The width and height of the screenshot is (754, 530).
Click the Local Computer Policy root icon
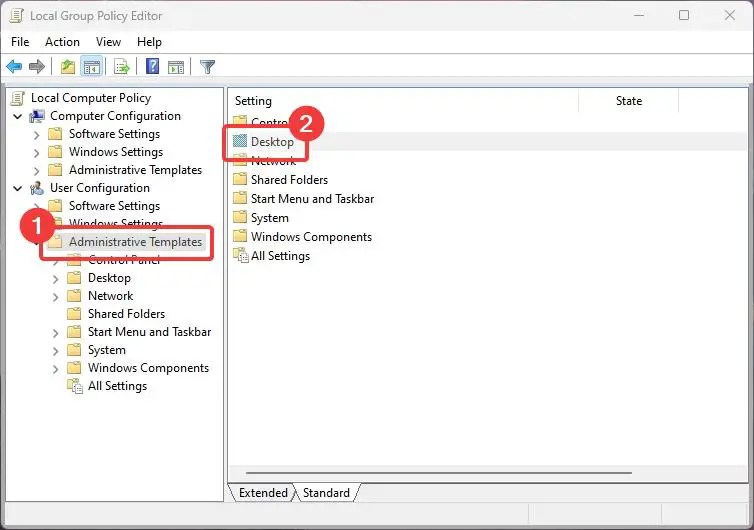tap(18, 98)
